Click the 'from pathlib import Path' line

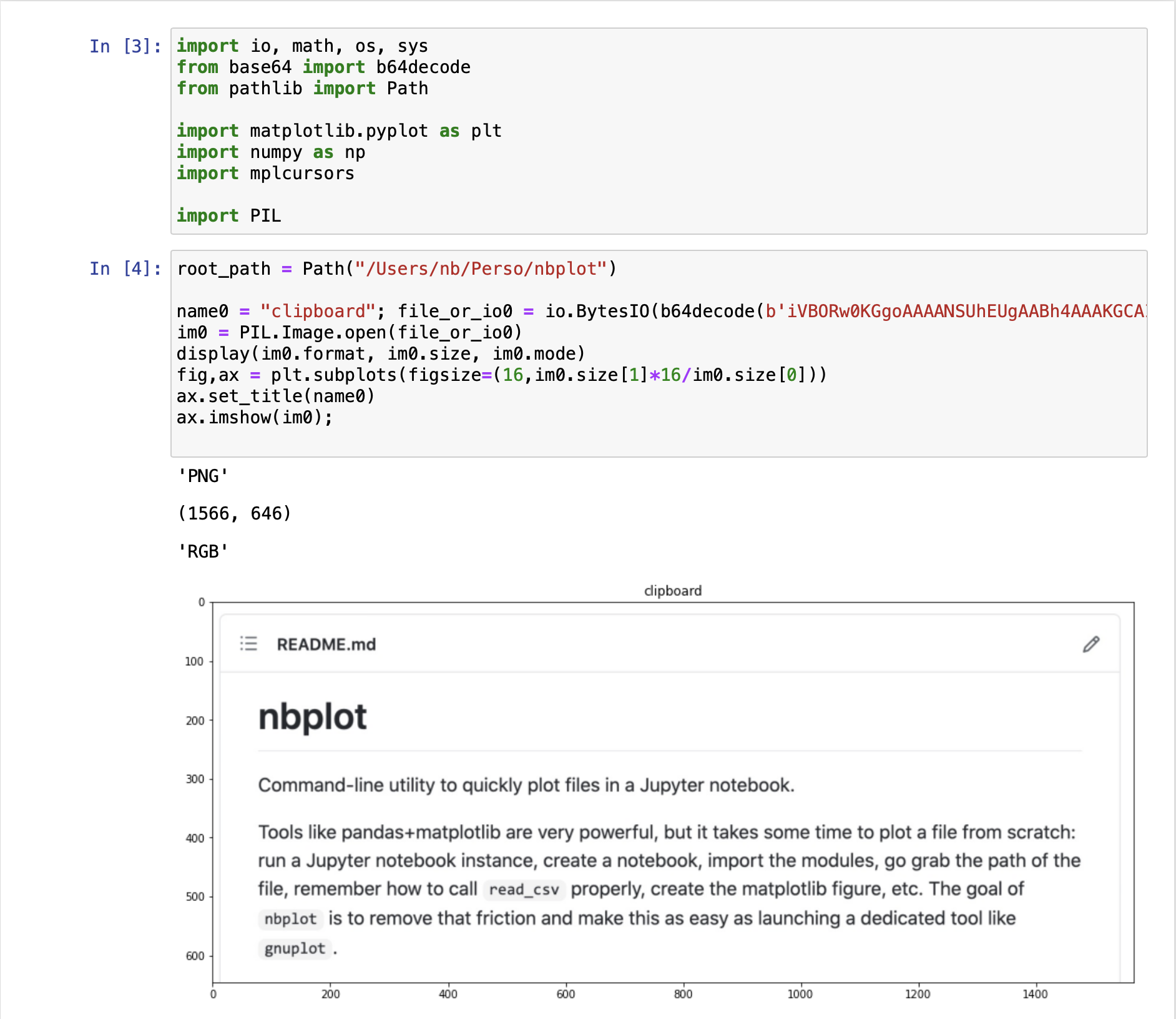[x=302, y=89]
